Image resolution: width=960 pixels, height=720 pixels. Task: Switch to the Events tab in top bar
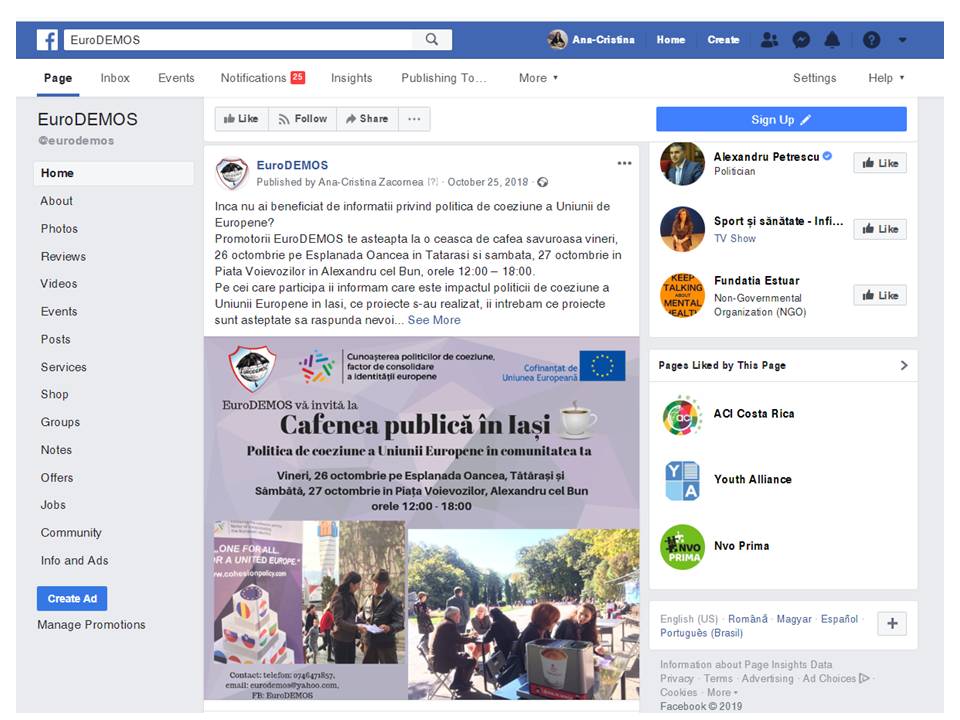pos(176,78)
